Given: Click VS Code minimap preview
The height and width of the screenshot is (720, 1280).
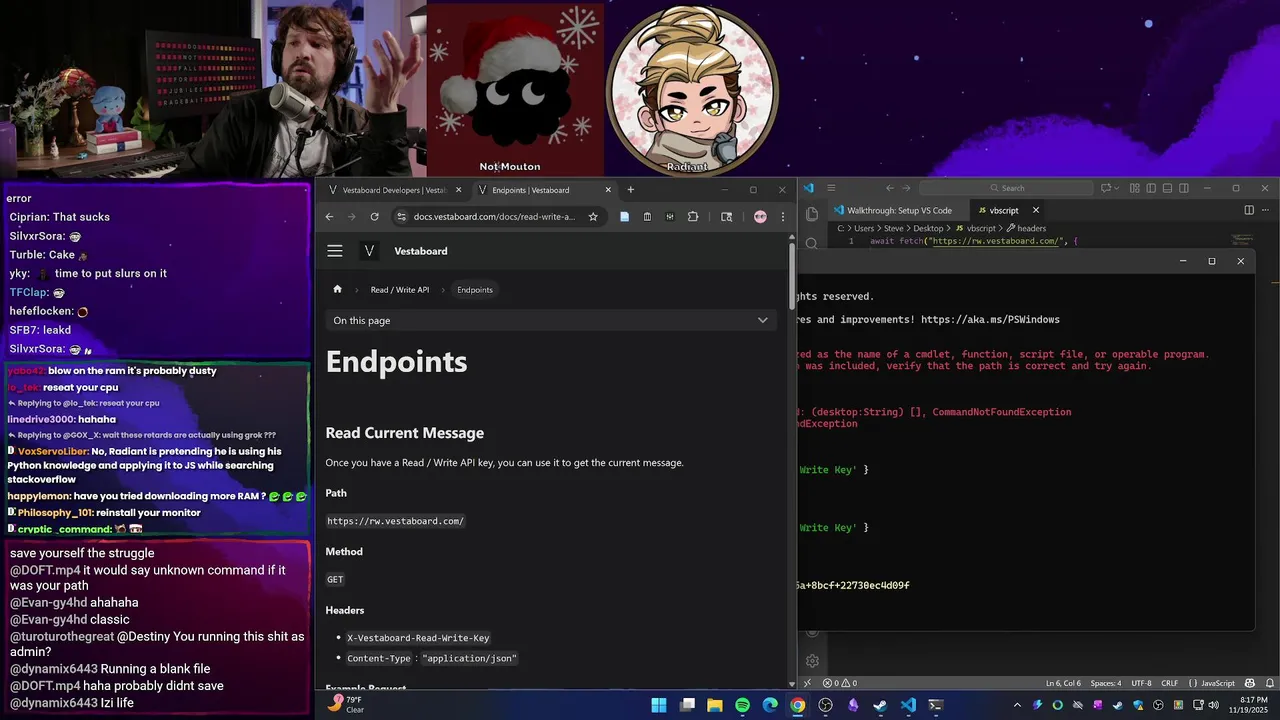Looking at the screenshot, I should coord(1242,240).
